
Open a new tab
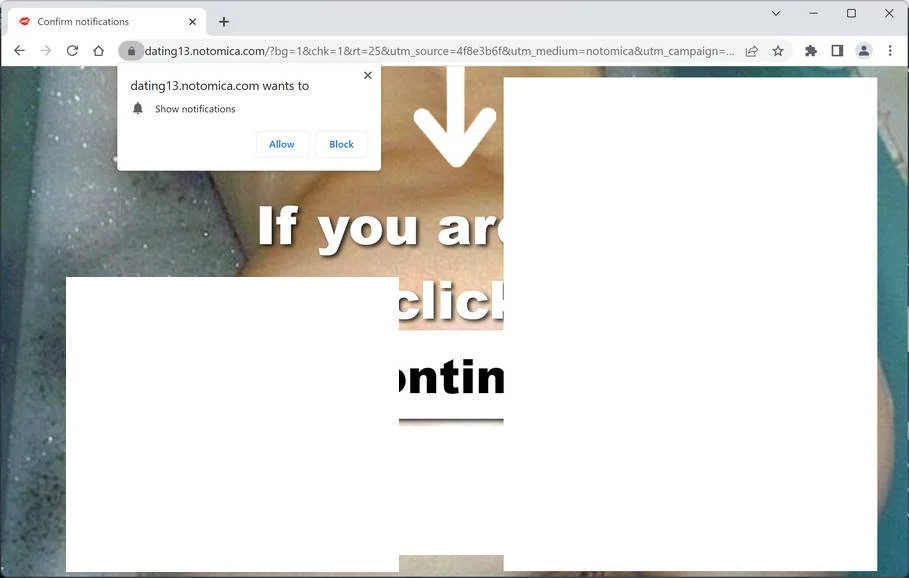224,22
